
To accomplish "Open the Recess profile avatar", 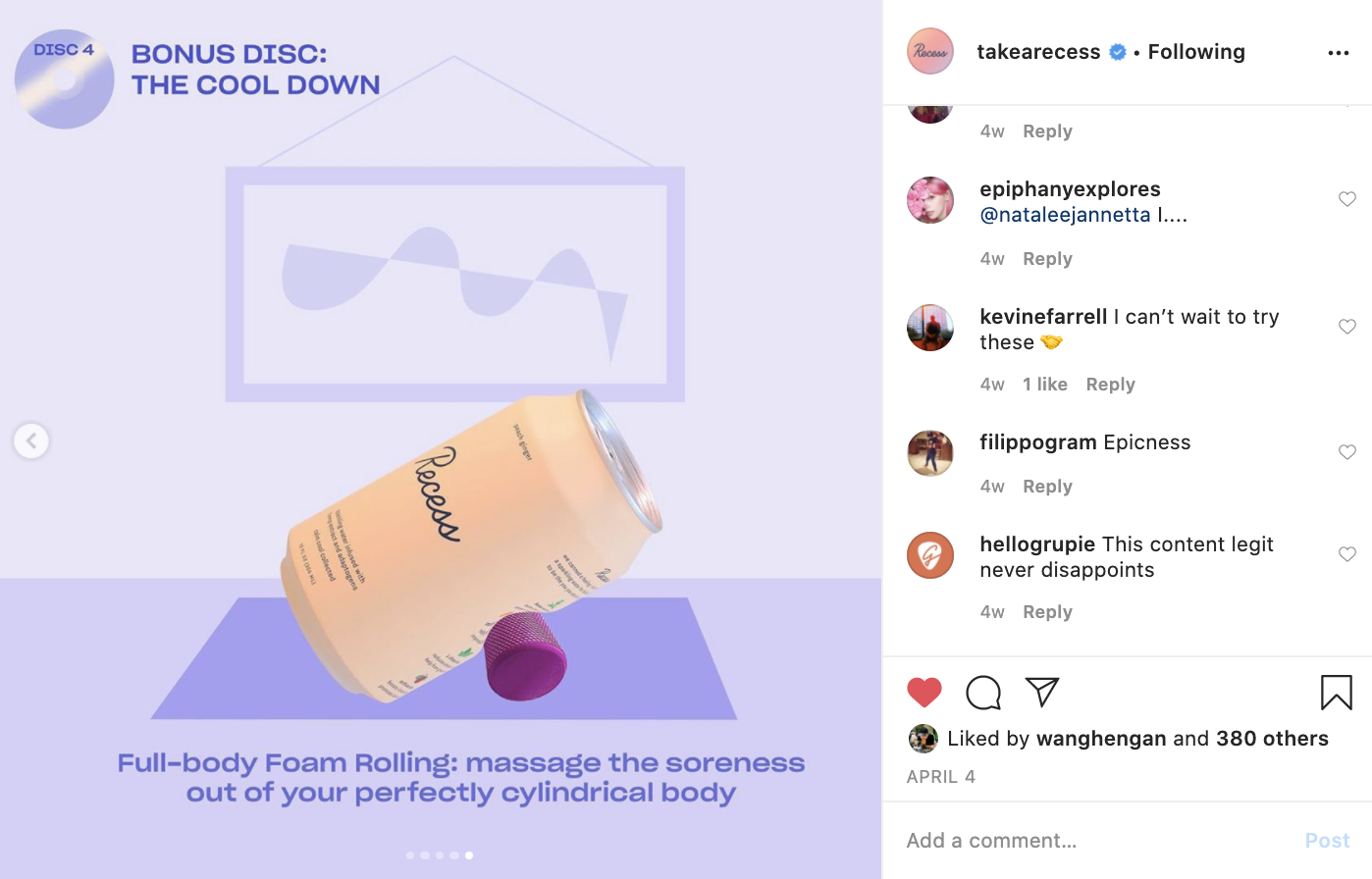I will tap(930, 52).
